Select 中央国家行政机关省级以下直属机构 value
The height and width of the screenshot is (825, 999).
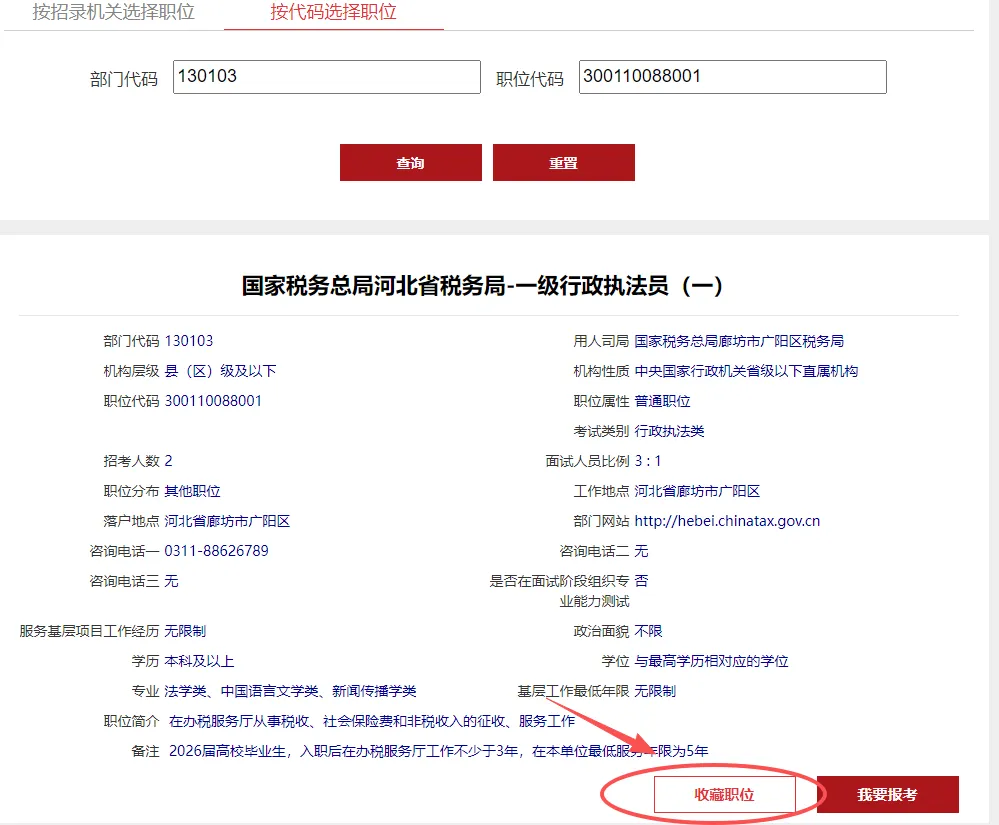(746, 371)
